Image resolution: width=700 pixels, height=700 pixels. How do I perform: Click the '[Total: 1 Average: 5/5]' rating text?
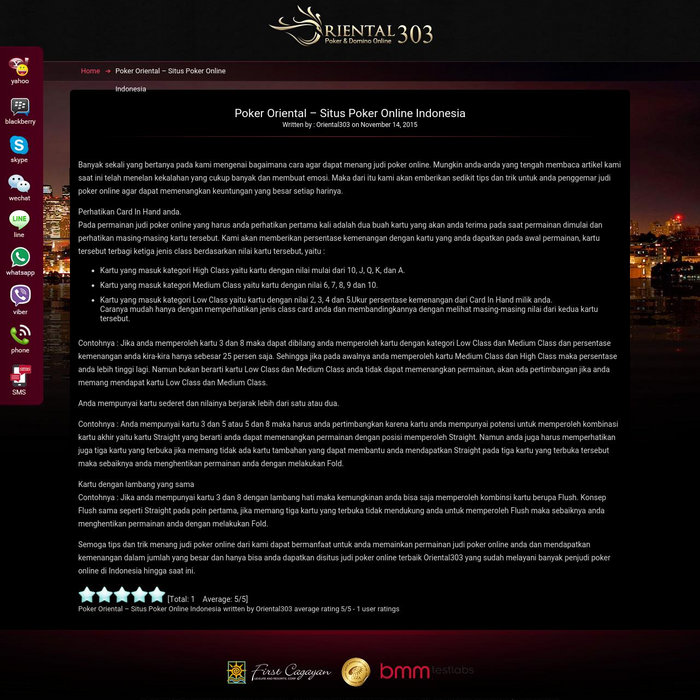208,599
